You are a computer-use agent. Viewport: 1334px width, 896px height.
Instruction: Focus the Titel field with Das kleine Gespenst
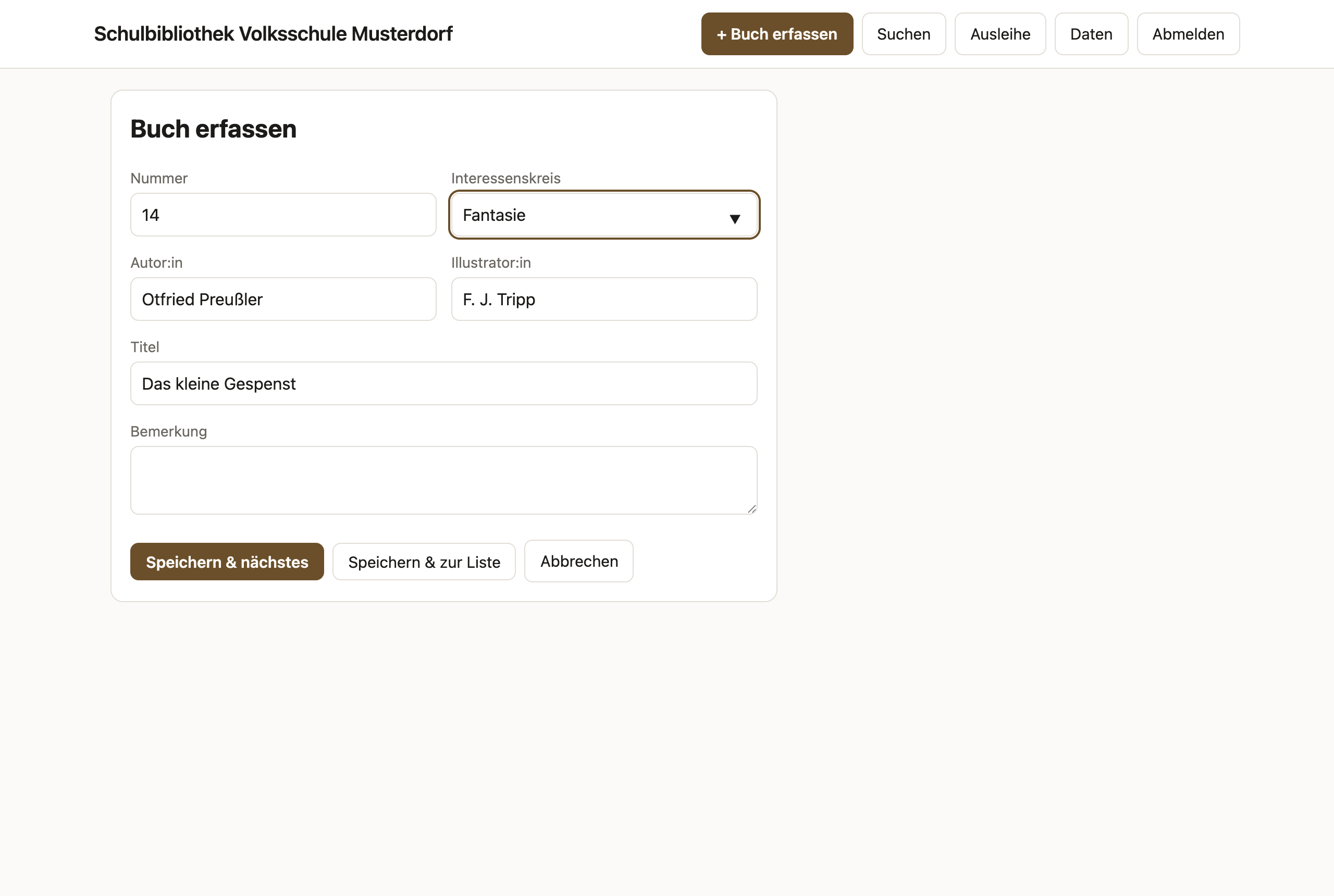click(x=443, y=383)
